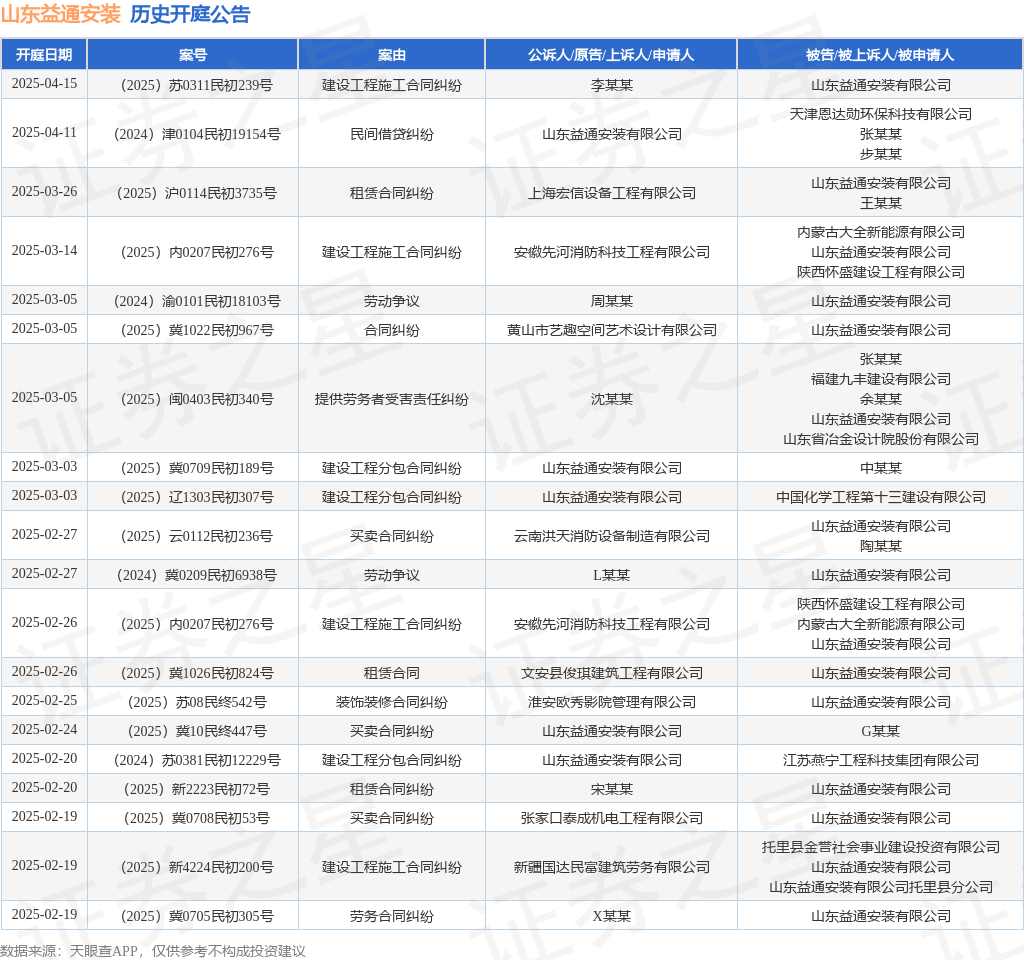Click 提供劳务者受害责任纠纷 case cause

[392, 399]
